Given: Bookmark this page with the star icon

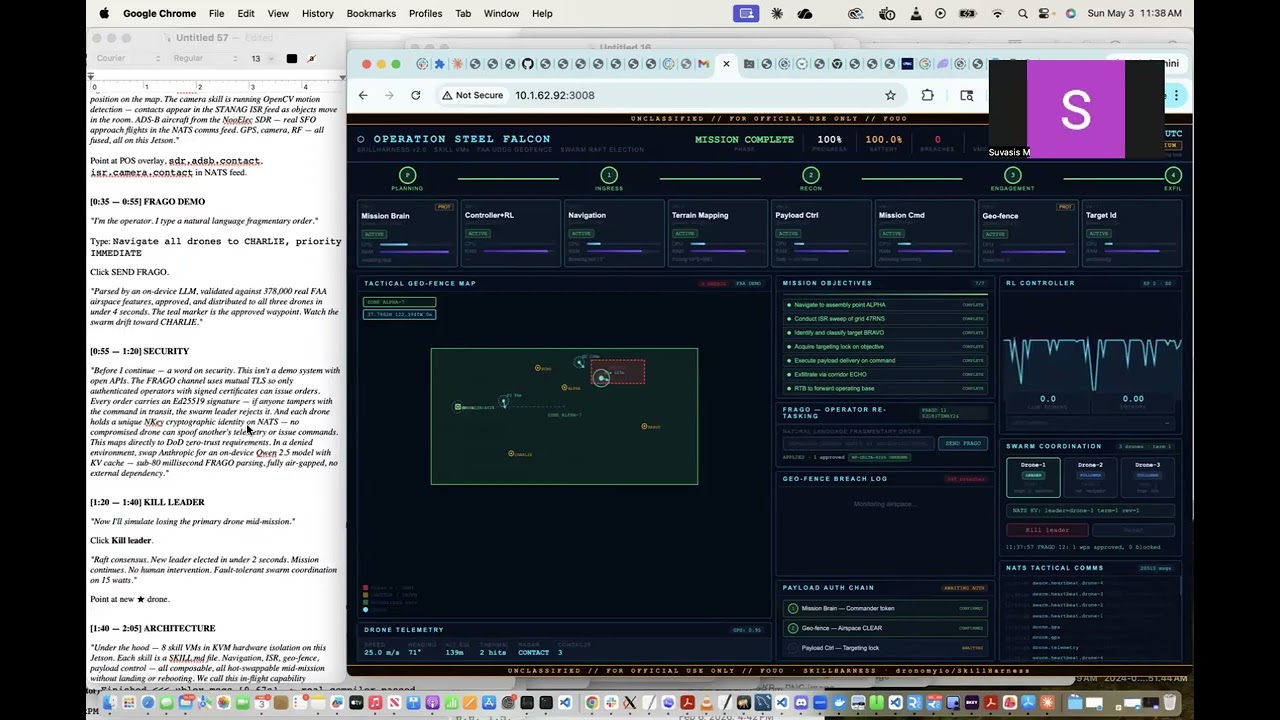Looking at the screenshot, I should coord(890,95).
